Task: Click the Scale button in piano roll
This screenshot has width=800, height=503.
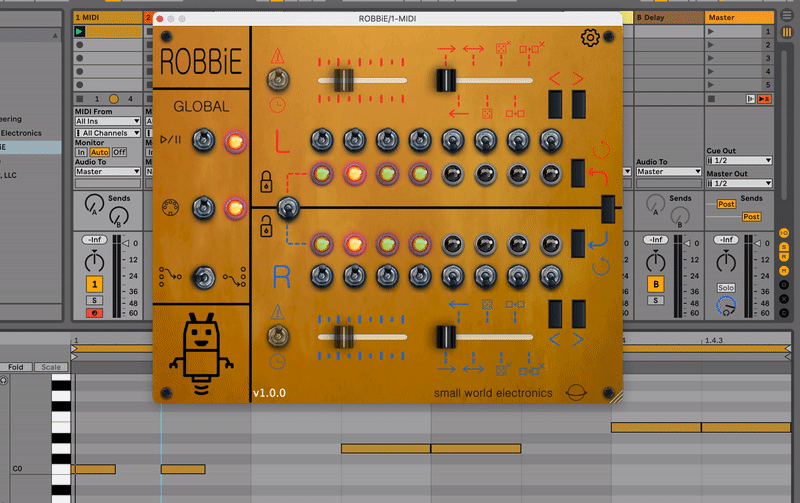Action: (x=51, y=367)
